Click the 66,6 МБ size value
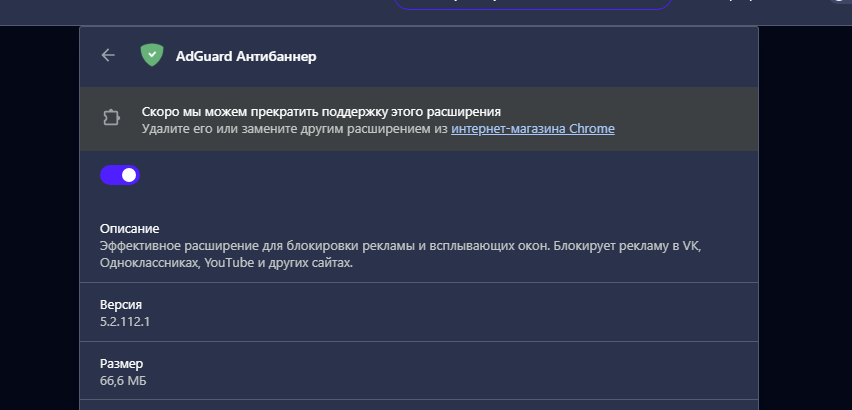 coord(125,381)
